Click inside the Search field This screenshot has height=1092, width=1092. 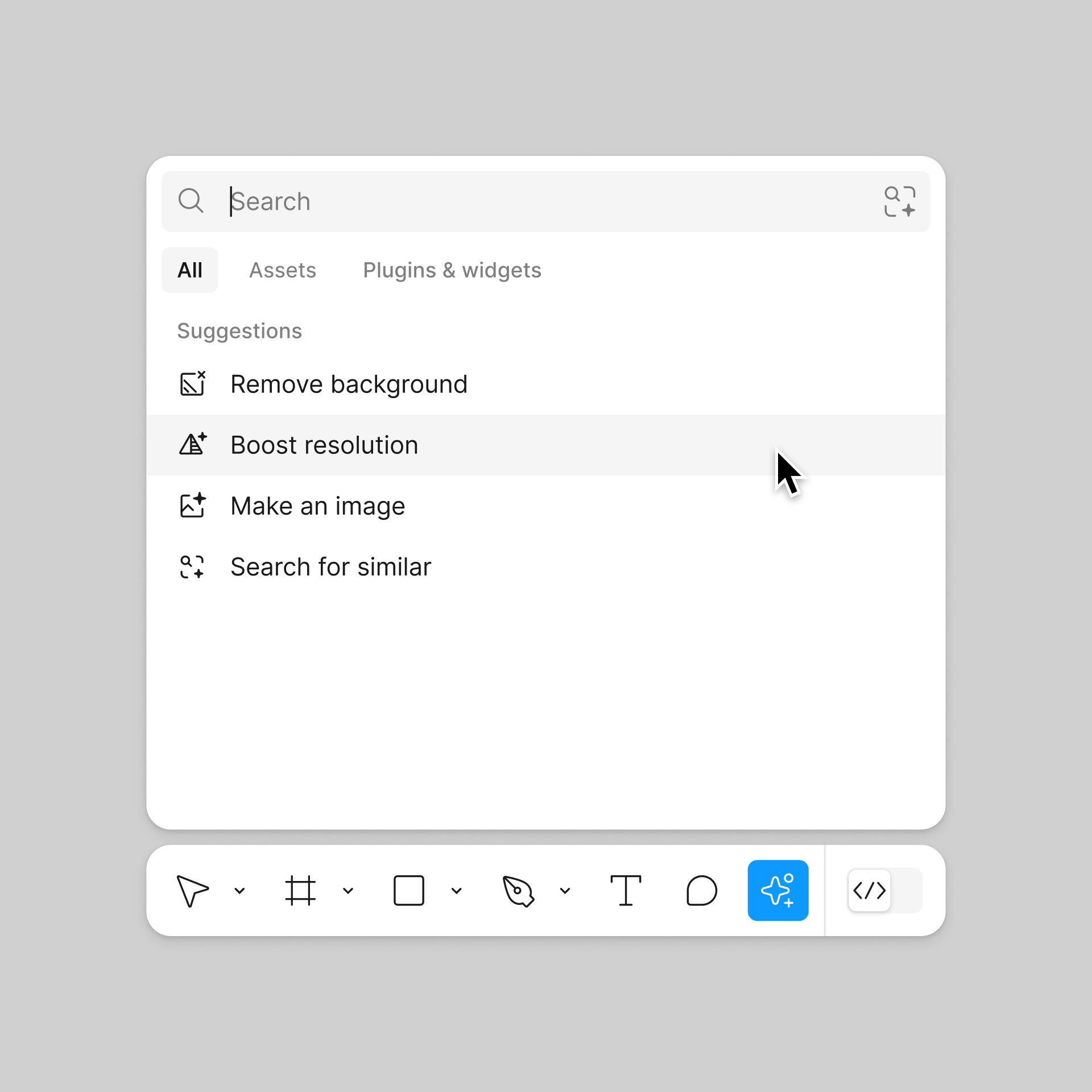click(455, 201)
